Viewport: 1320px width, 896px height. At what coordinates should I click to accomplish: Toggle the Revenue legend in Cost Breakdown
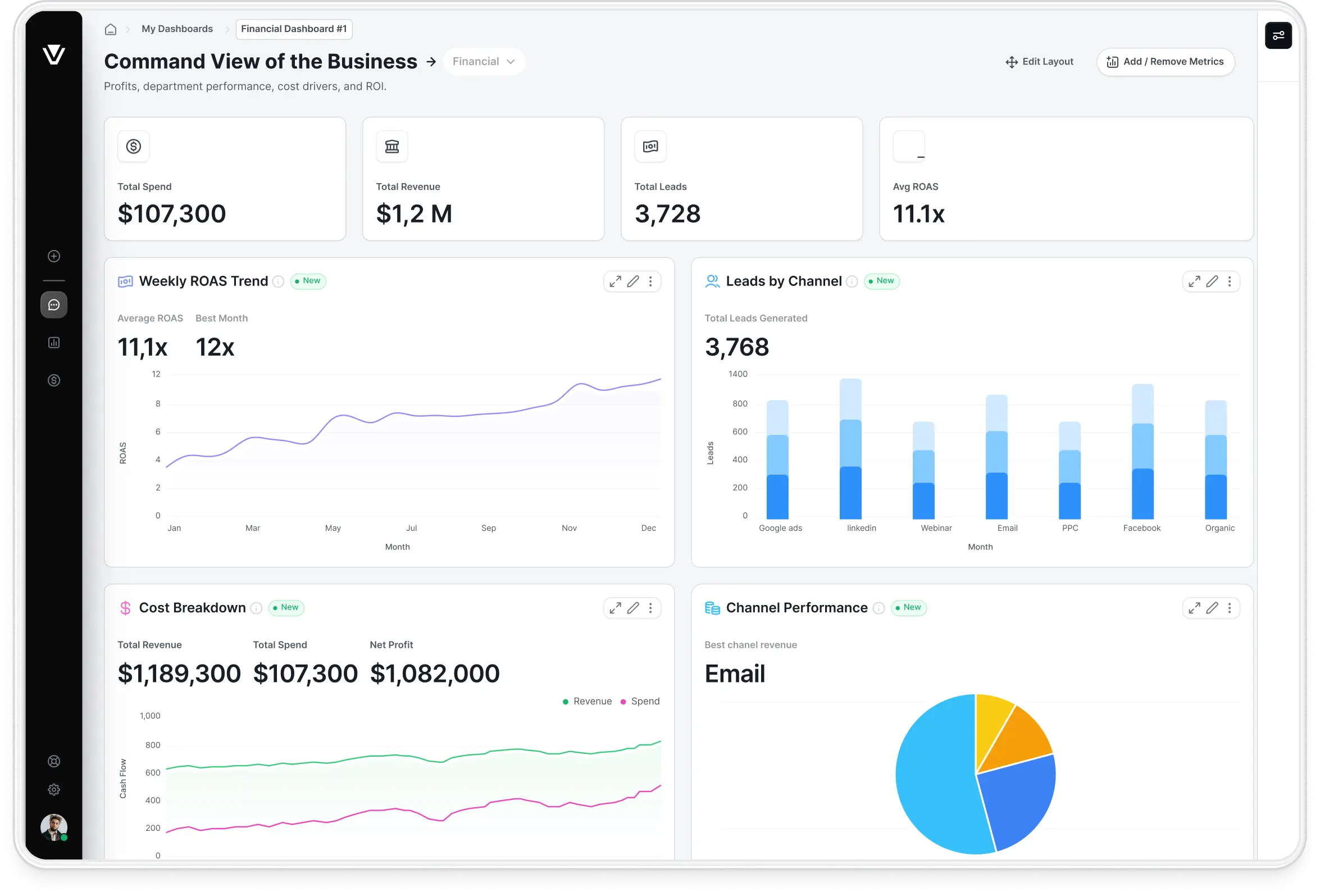[x=588, y=701]
